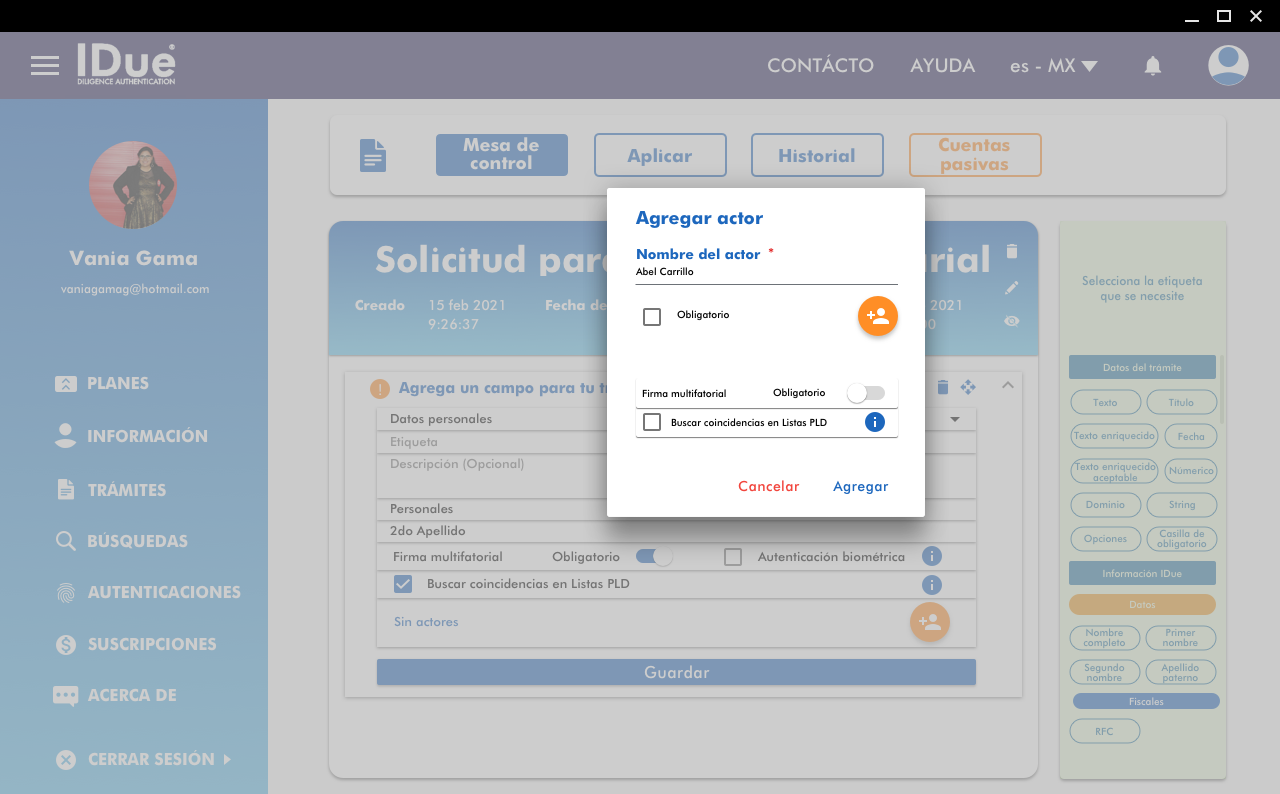The image size is (1280, 794).
Task: Toggle the Firma multifatorial Obligatorio switch in dialog
Action: [865, 394]
